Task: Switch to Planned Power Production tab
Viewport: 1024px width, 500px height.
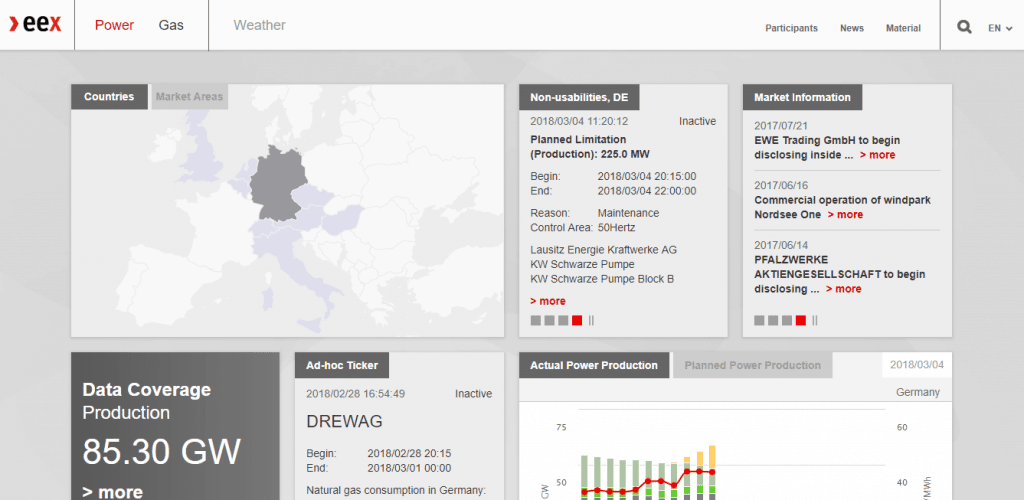Action: point(752,365)
